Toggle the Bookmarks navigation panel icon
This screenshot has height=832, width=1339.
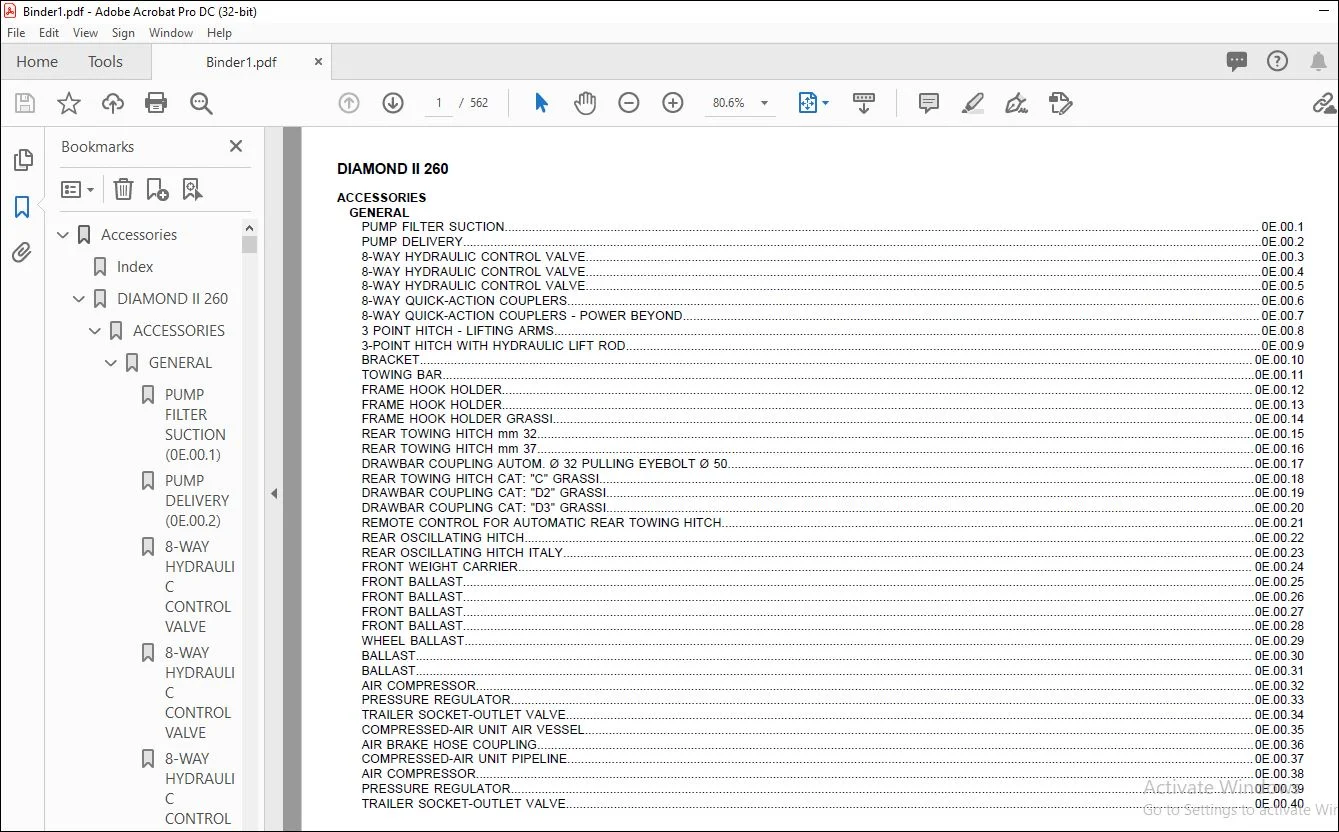coord(22,207)
